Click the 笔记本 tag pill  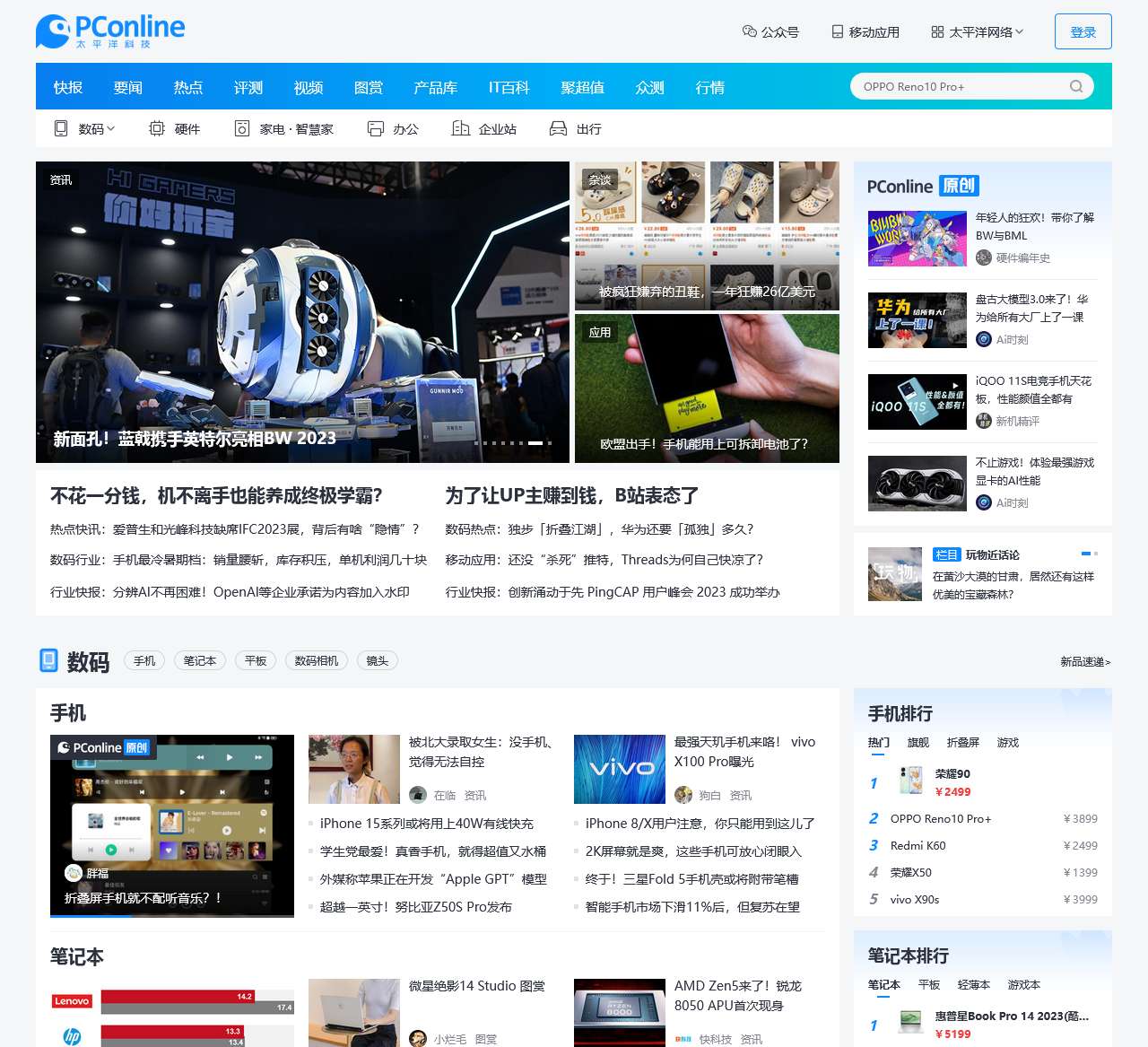pos(200,660)
